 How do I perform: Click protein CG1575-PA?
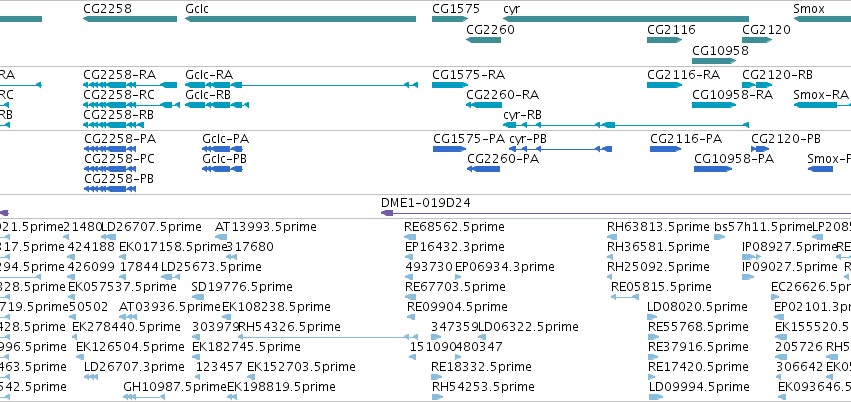coord(469,139)
